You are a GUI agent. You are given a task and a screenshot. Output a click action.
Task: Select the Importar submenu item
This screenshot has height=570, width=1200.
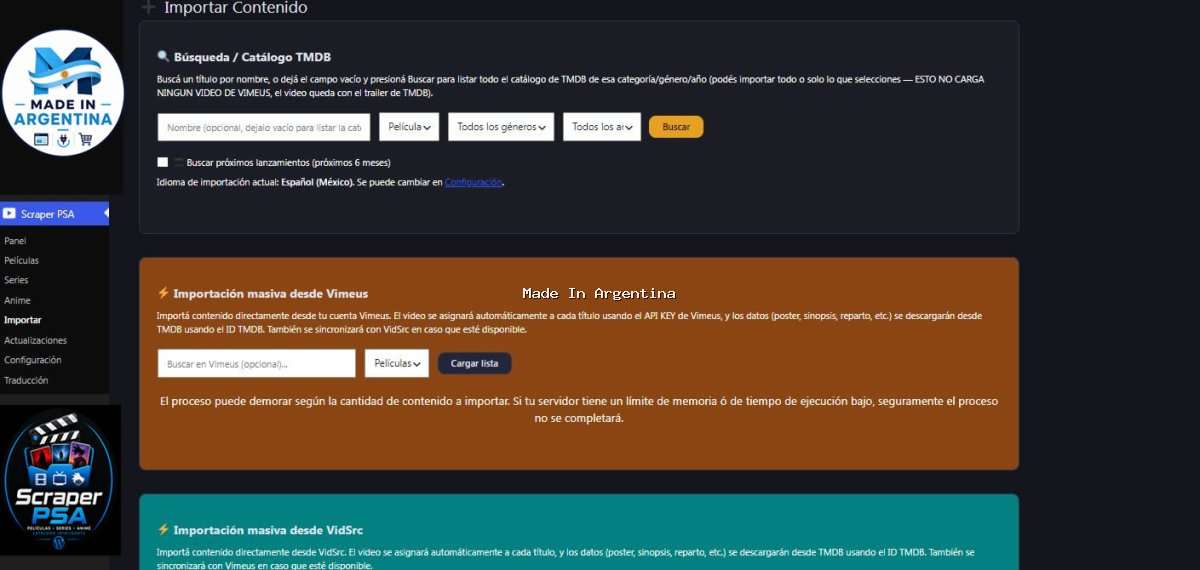tap(22, 320)
